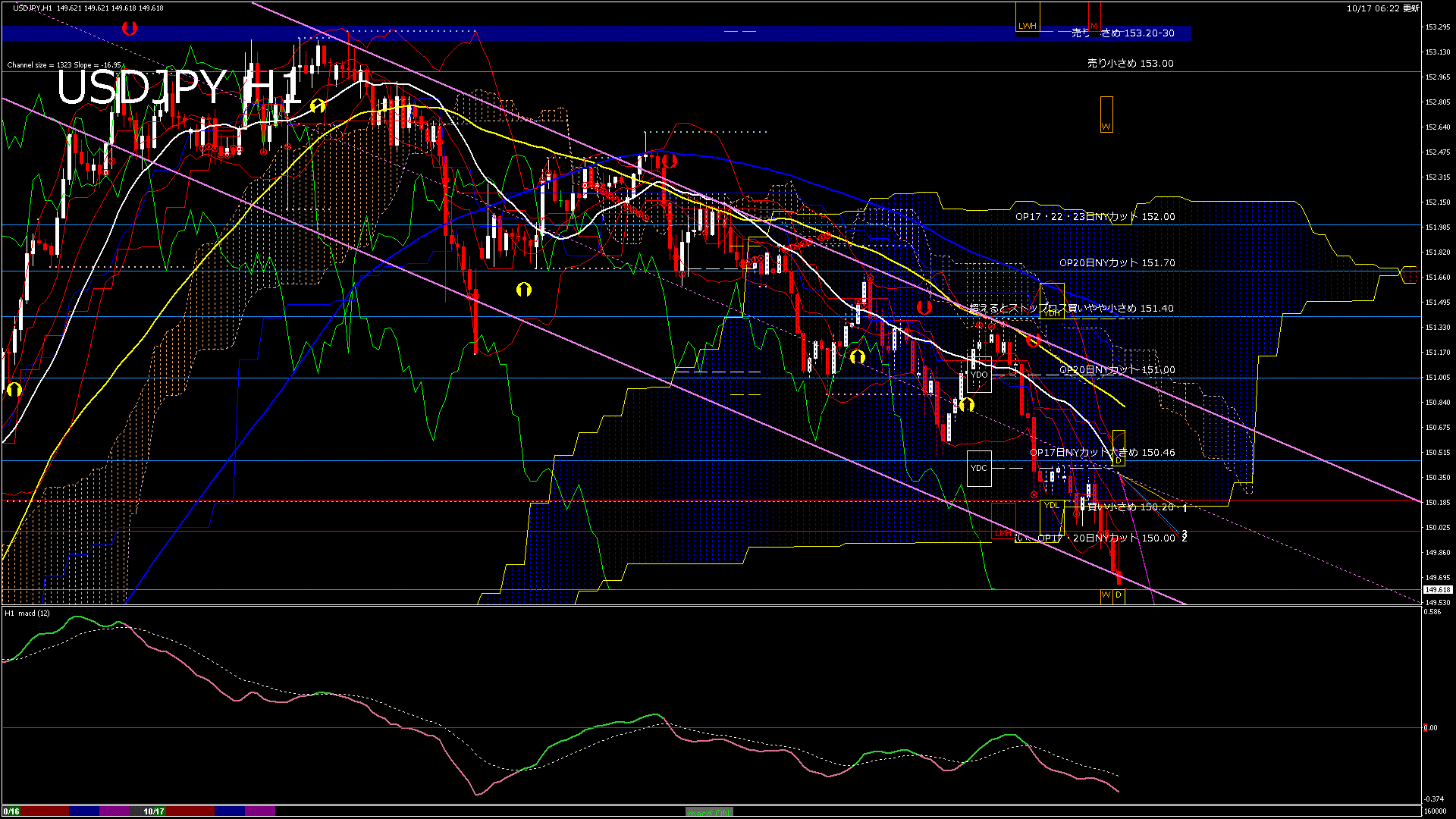
Task: Click the Channel size Slope info text
Action: coord(64,65)
